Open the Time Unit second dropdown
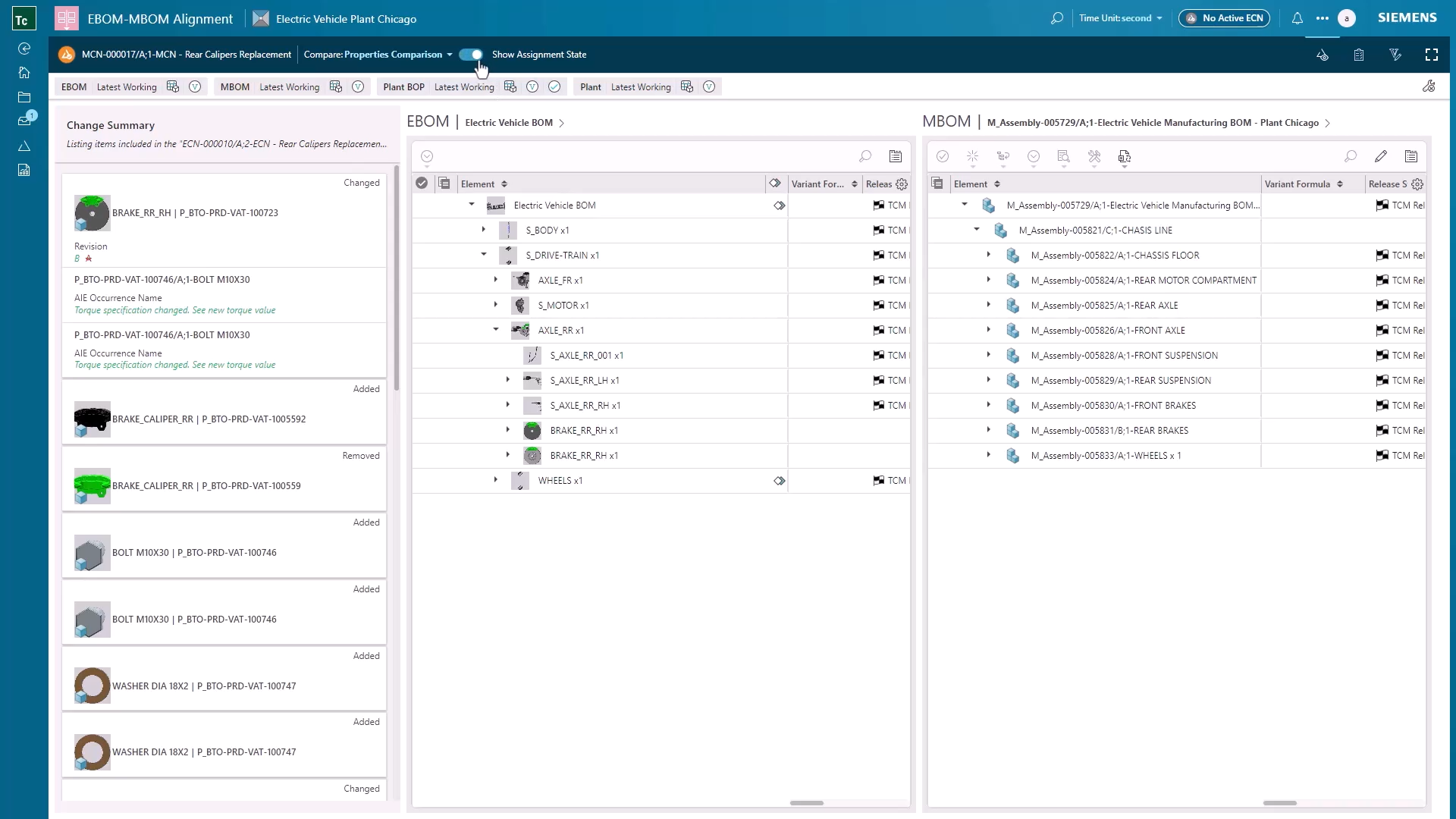 (x=1120, y=18)
